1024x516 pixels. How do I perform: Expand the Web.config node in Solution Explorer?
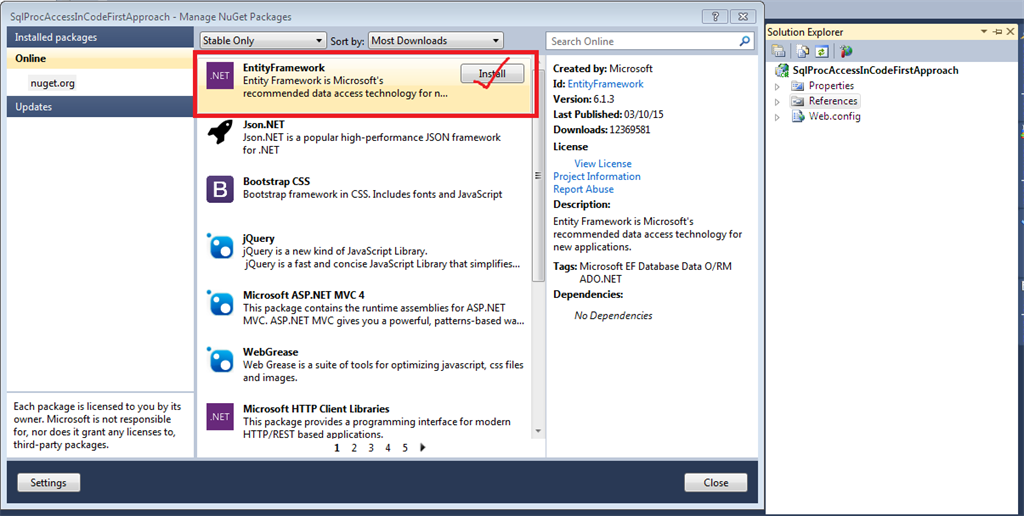point(777,117)
